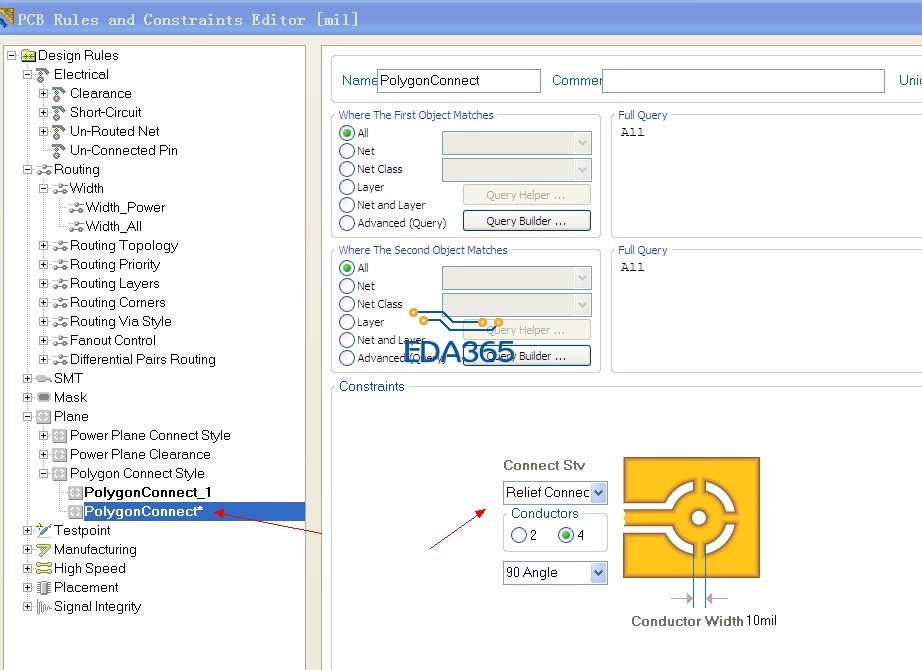This screenshot has width=922, height=670.
Task: Select Net for second object match
Action: pos(347,286)
